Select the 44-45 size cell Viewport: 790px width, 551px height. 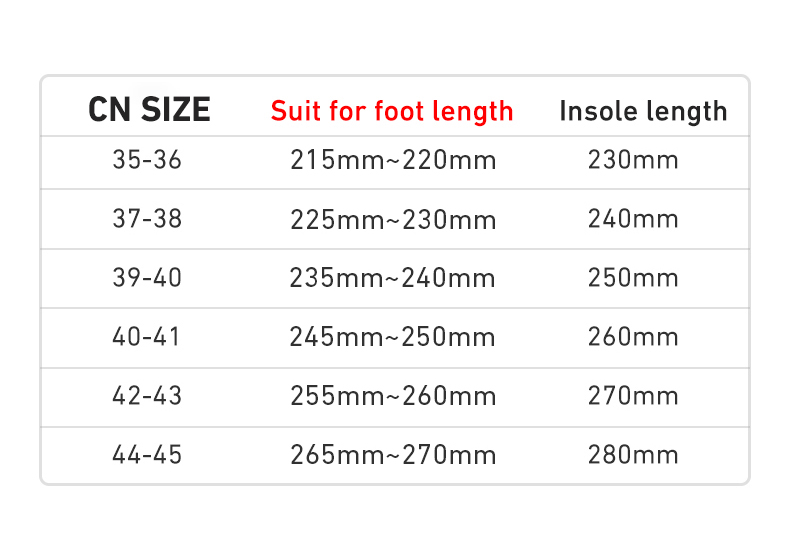pyautogui.click(x=147, y=455)
